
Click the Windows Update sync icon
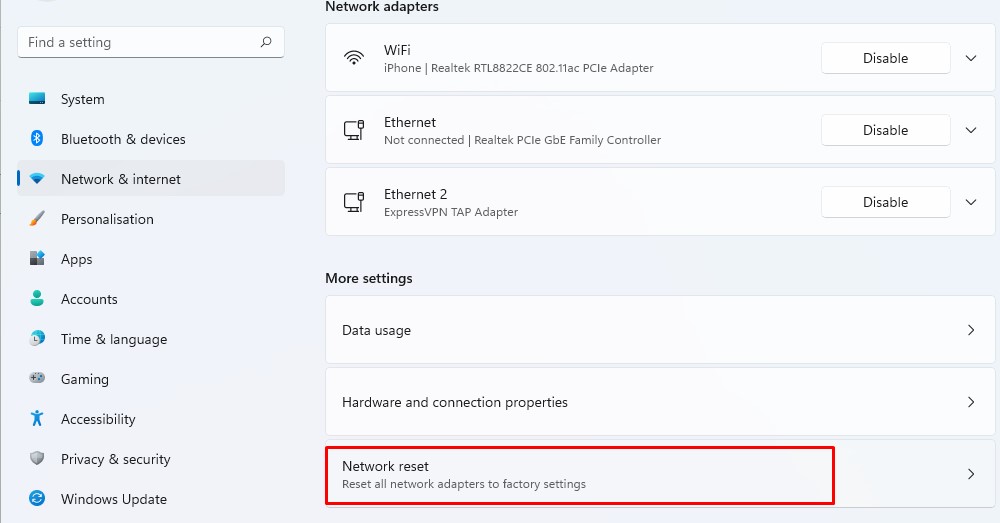pos(37,498)
